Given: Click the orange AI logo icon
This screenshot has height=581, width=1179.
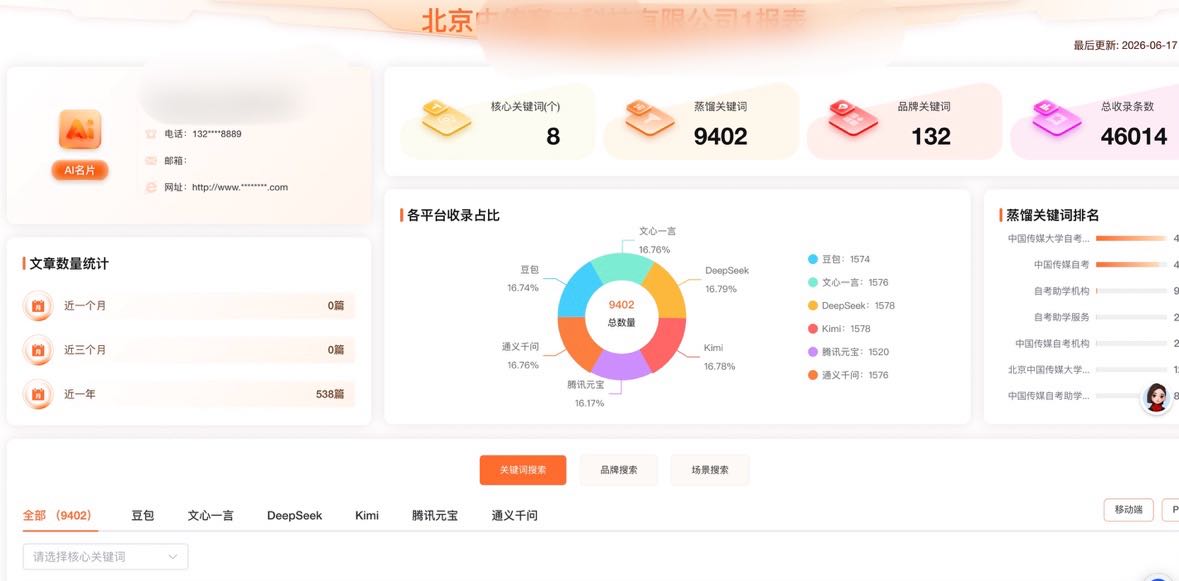Looking at the screenshot, I should (x=80, y=130).
